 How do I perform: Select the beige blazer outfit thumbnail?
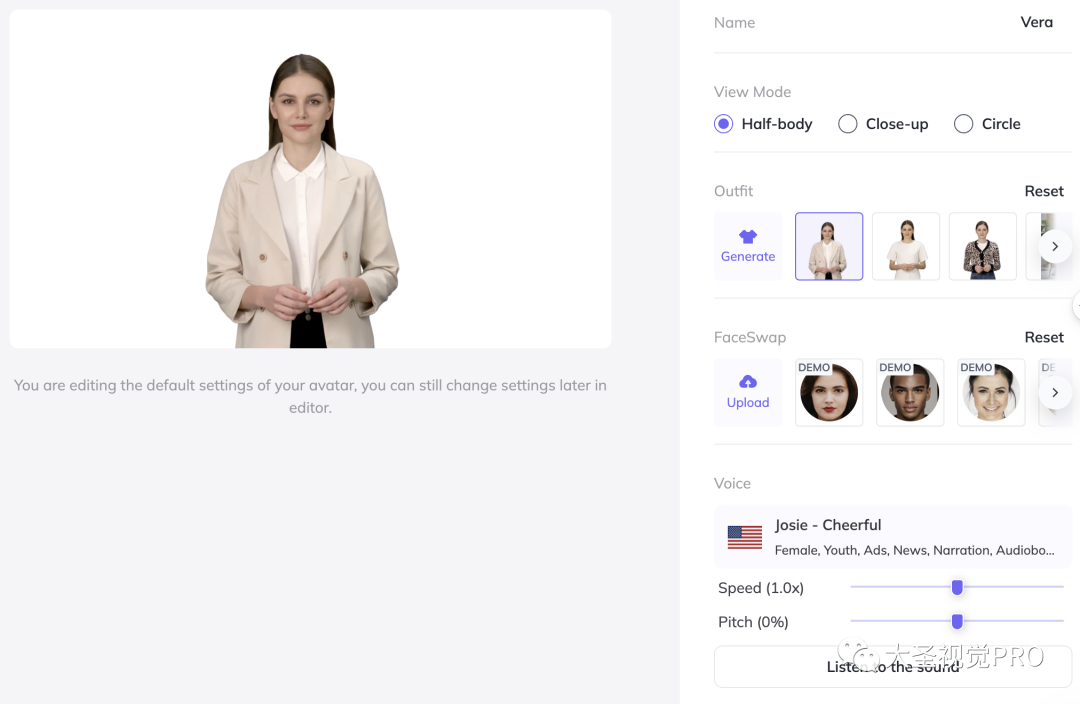(829, 246)
